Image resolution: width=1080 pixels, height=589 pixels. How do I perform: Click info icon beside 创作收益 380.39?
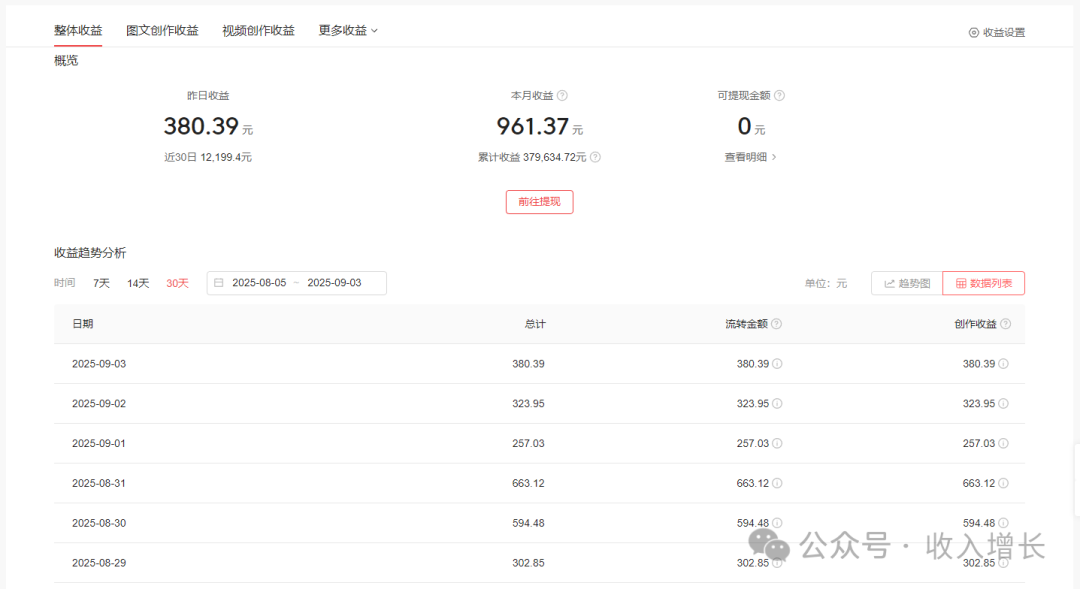1004,364
